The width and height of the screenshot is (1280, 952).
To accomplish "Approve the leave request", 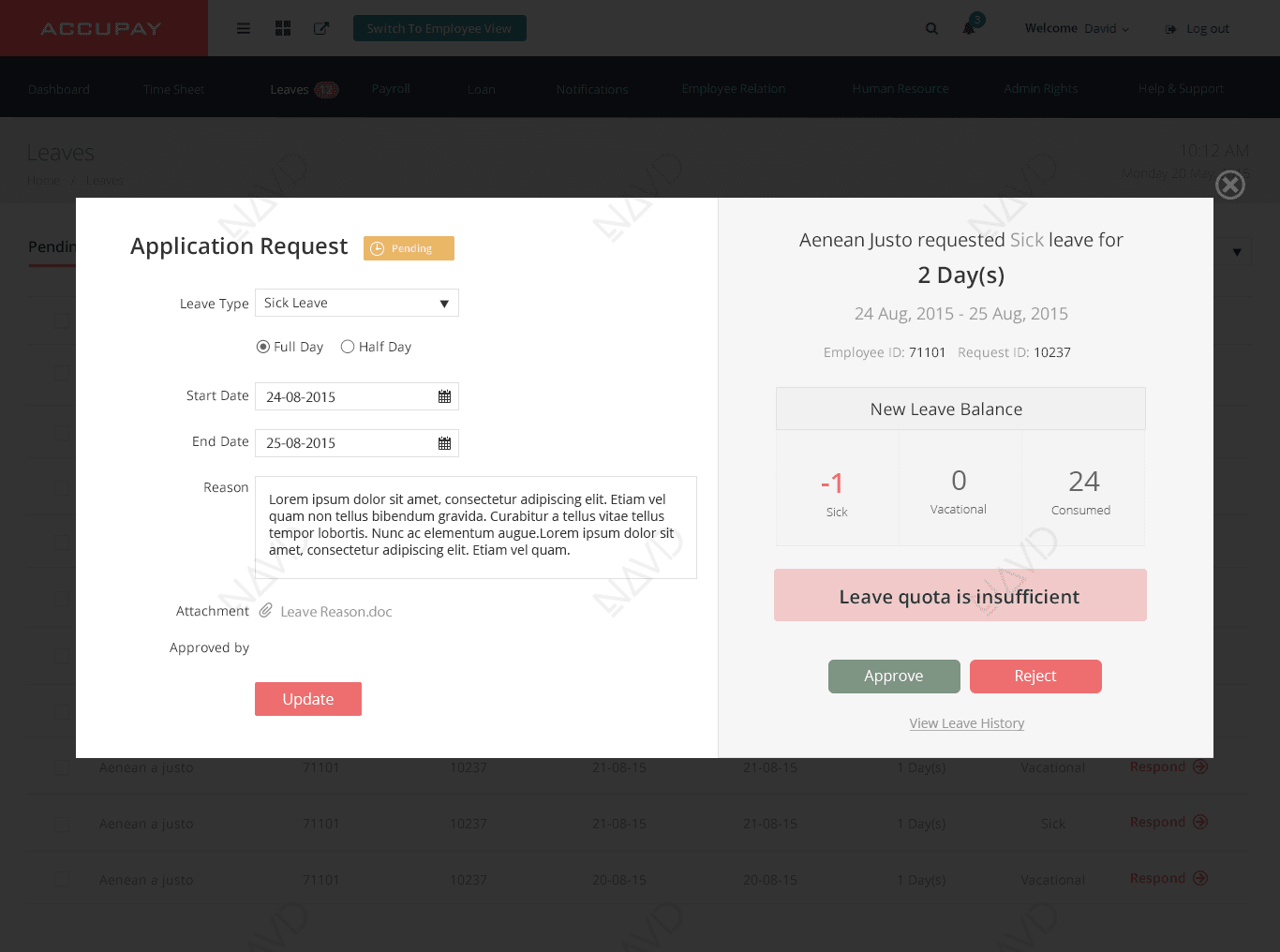I will coord(894,677).
